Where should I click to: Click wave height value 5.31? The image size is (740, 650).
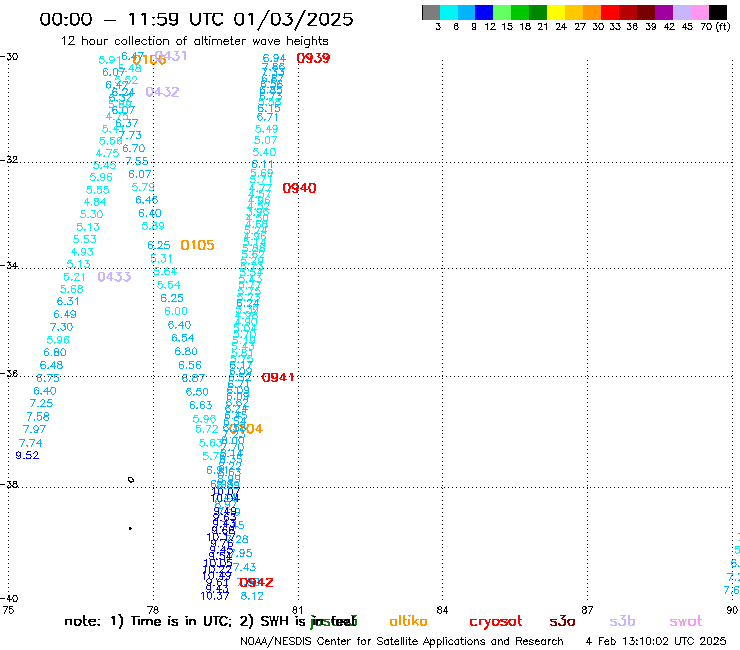(x=161, y=259)
